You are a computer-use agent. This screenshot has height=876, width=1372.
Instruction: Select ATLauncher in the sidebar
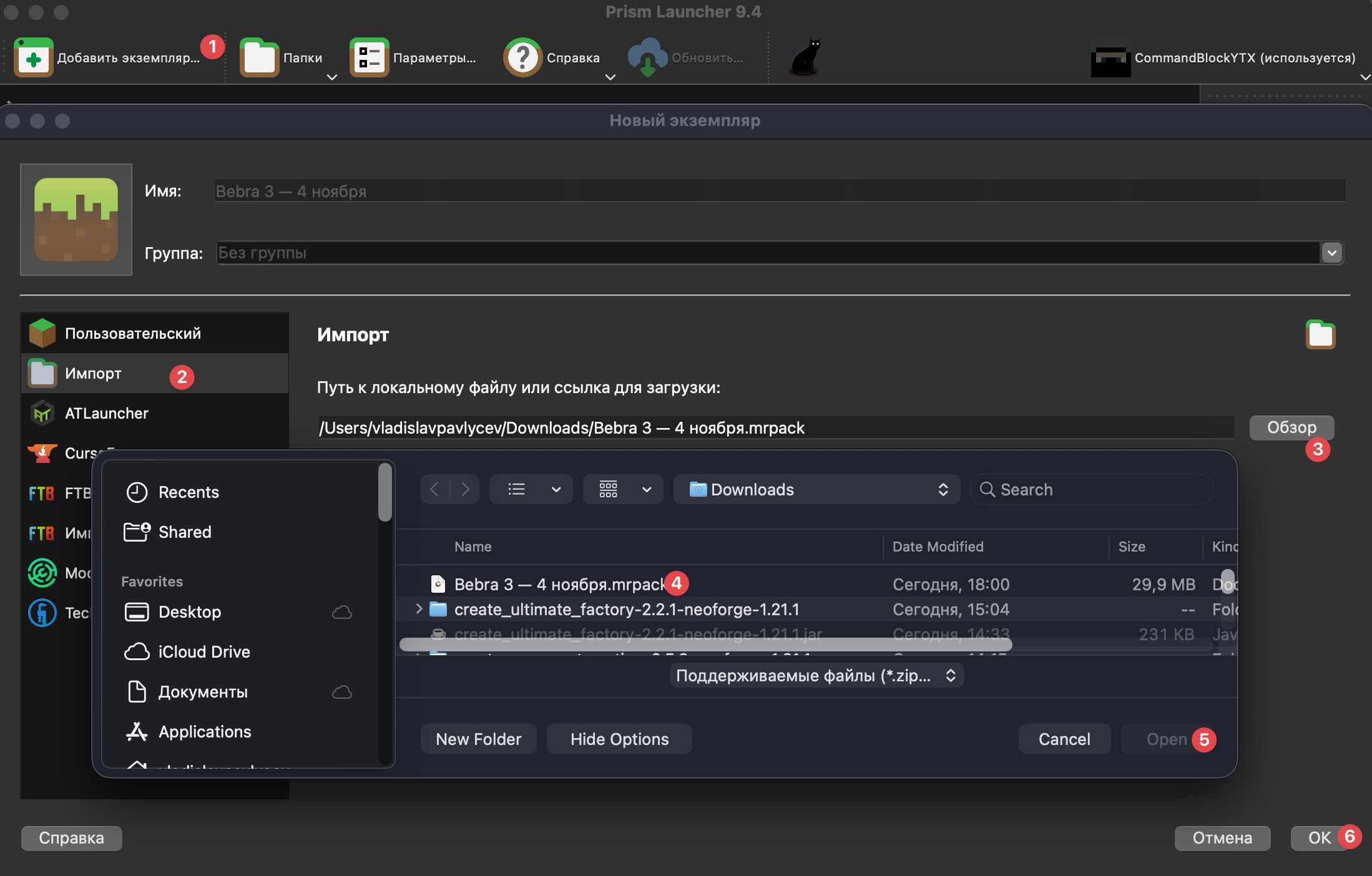(x=106, y=413)
